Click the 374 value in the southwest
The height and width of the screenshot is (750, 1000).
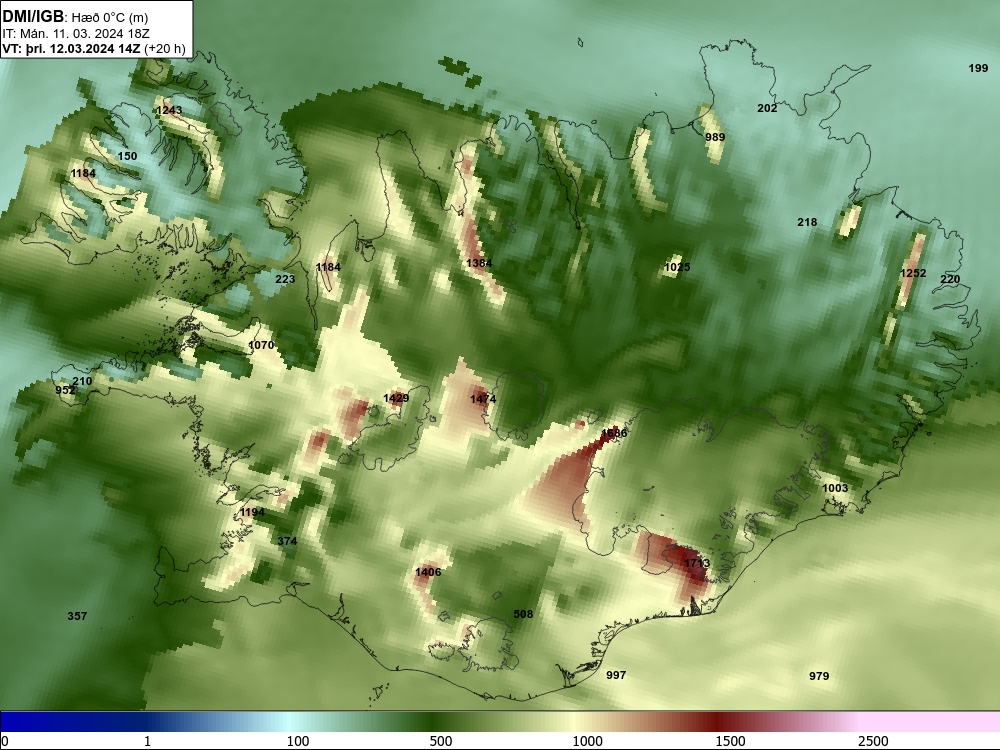tap(287, 541)
